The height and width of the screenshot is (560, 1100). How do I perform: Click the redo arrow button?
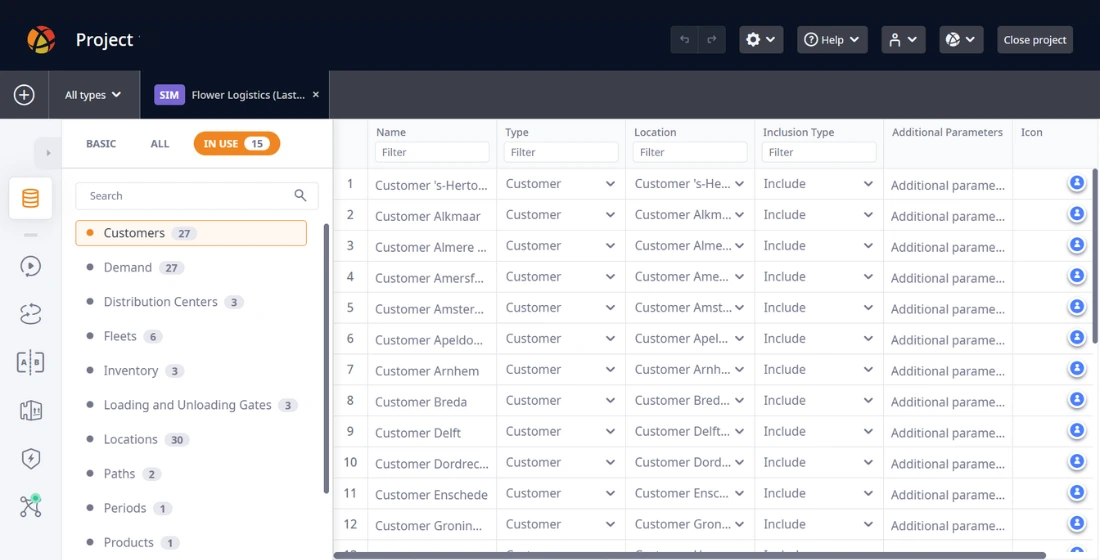click(x=711, y=40)
